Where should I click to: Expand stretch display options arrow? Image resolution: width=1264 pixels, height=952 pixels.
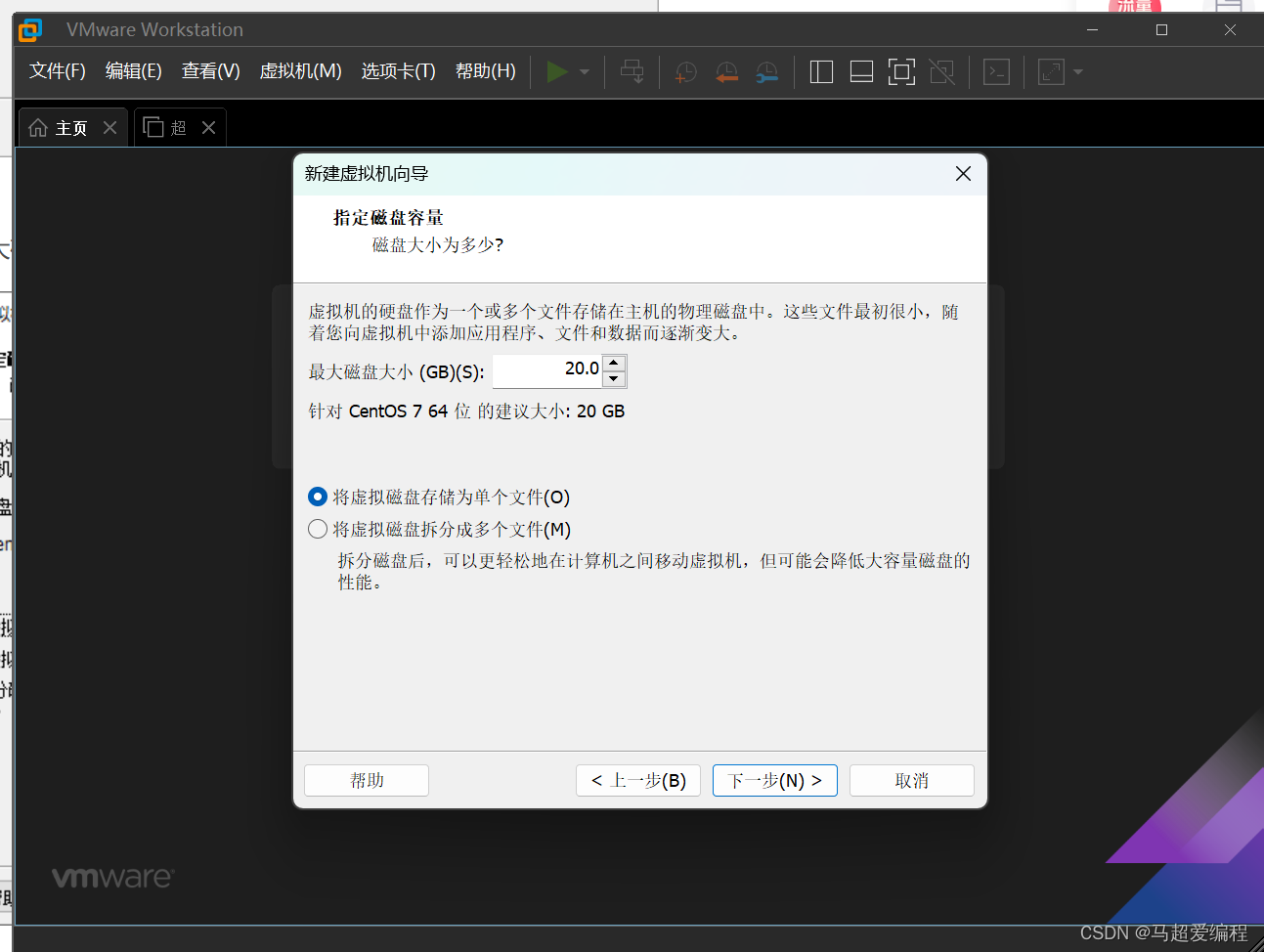point(1078,71)
